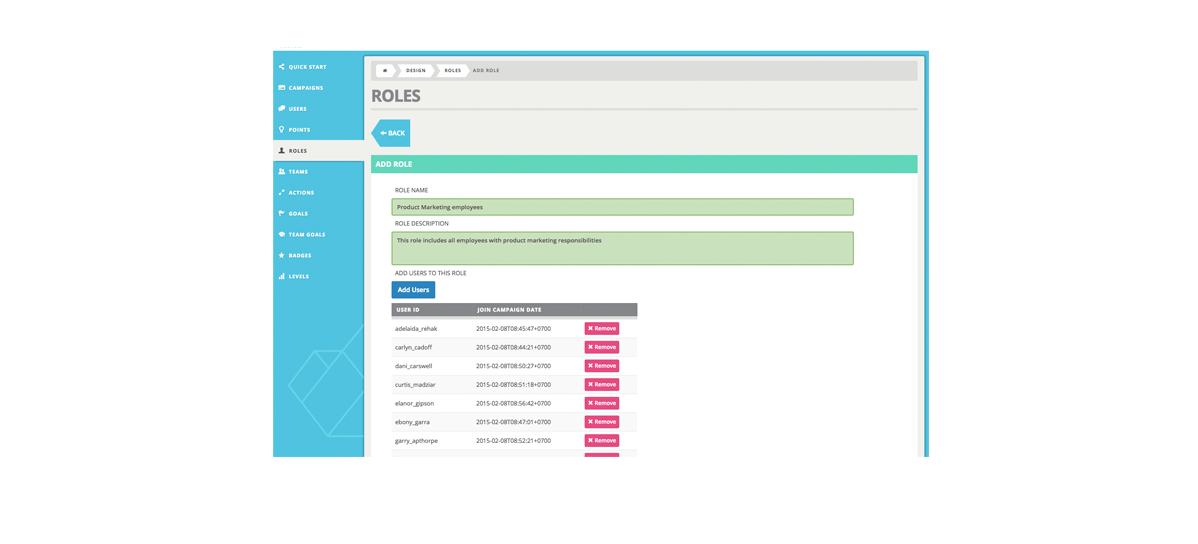Open Points via its pin icon
The width and height of the screenshot is (1198, 544).
point(282,130)
